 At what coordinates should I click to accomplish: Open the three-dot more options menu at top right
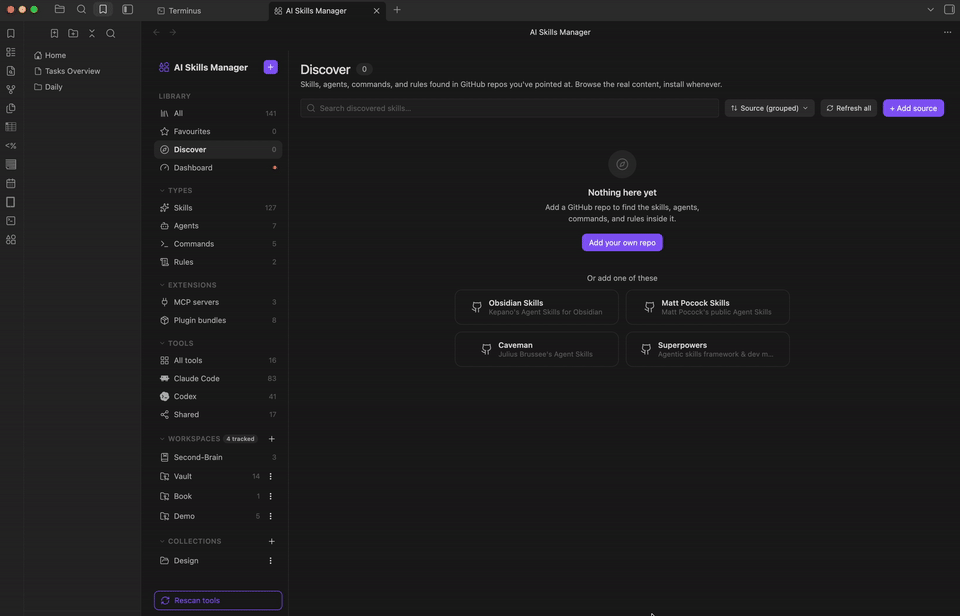pos(947,32)
